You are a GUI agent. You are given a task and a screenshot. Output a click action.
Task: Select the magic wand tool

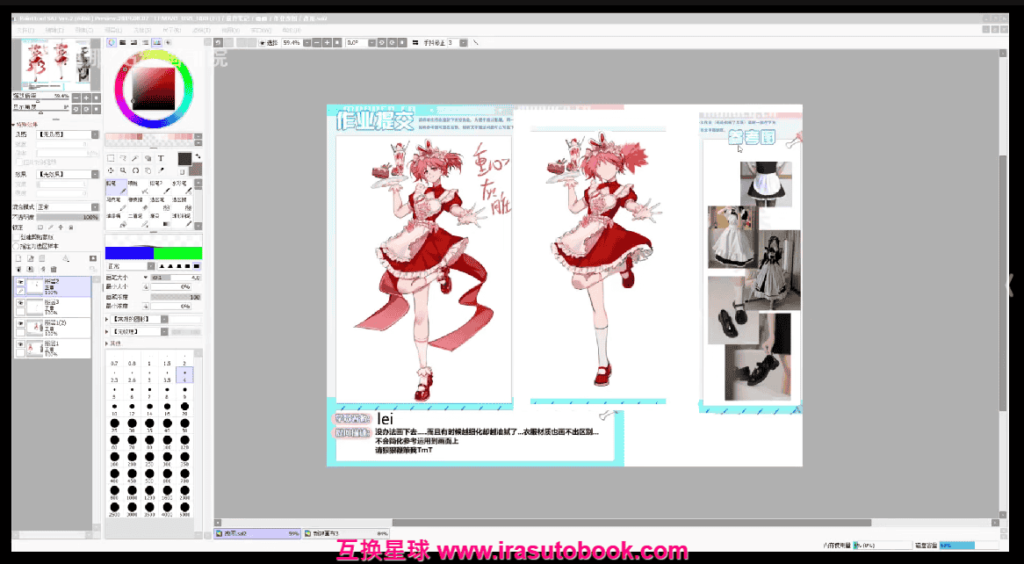(135, 158)
